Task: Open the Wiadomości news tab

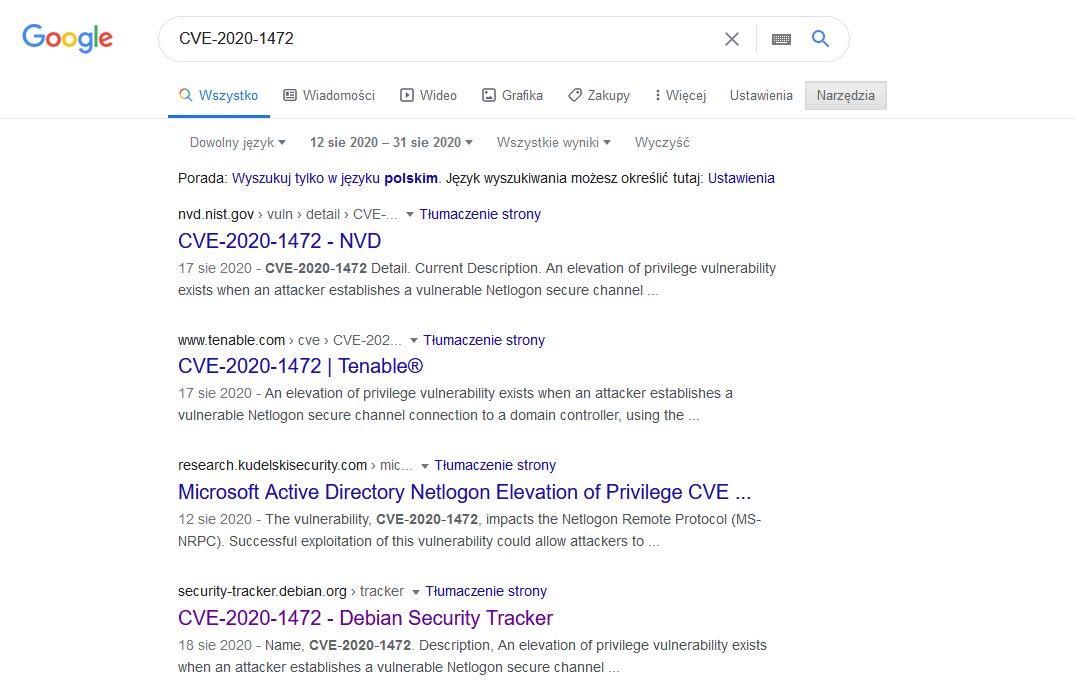Action: pos(329,95)
